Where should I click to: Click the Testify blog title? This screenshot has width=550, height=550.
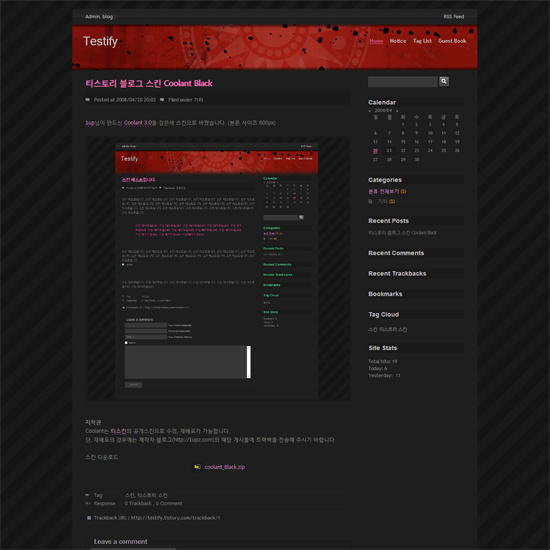(x=100, y=41)
